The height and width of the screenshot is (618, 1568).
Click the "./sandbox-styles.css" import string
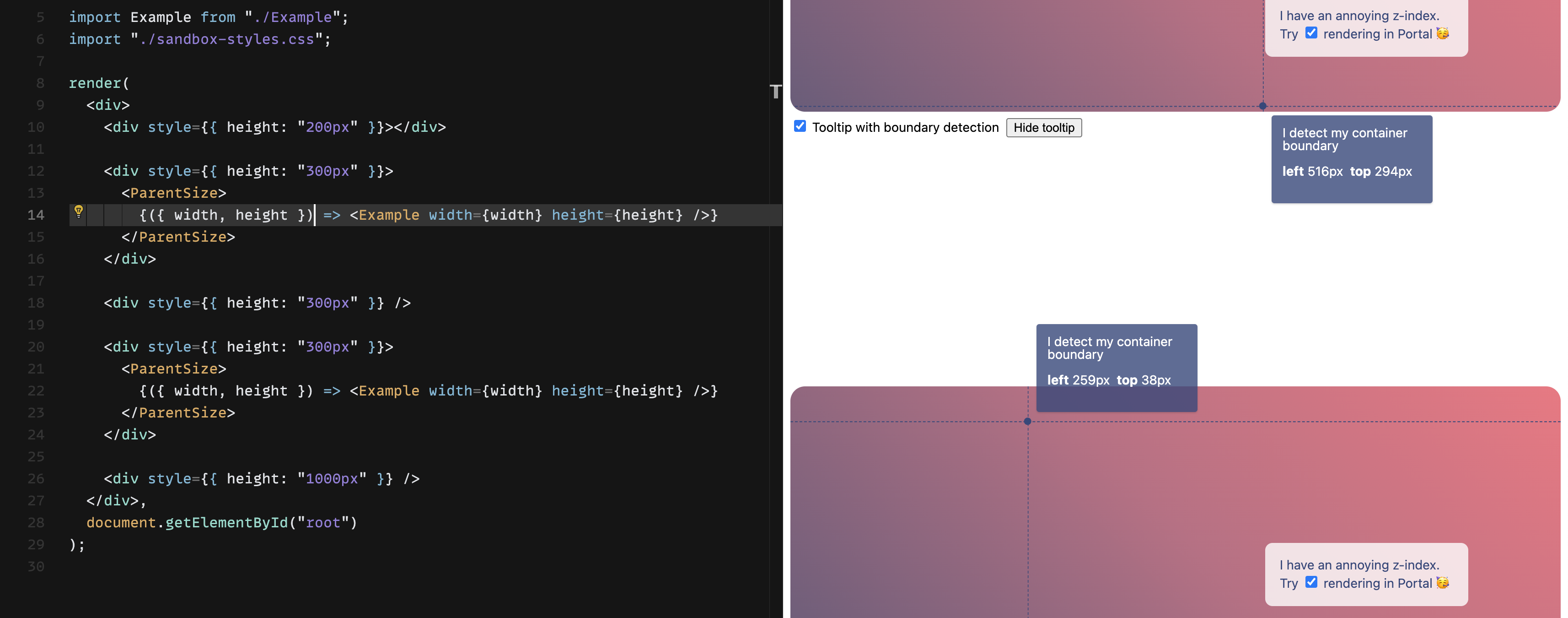pos(226,39)
